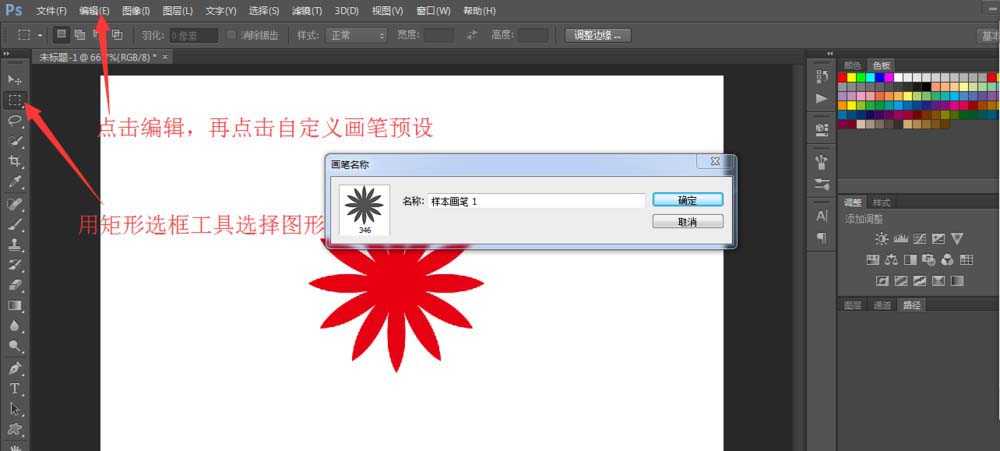Select the Gradient tool
This screenshot has height=451, width=1000.
pyautogui.click(x=15, y=306)
